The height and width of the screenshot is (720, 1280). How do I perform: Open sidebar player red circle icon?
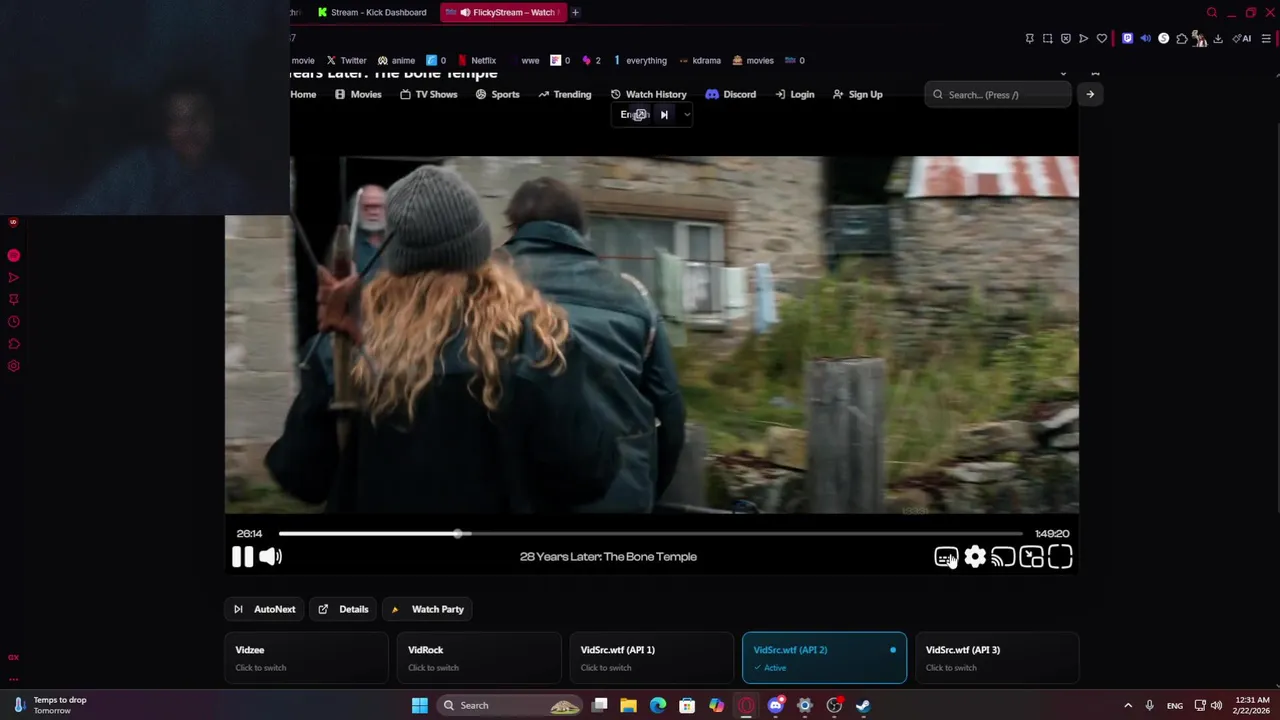(x=14, y=256)
